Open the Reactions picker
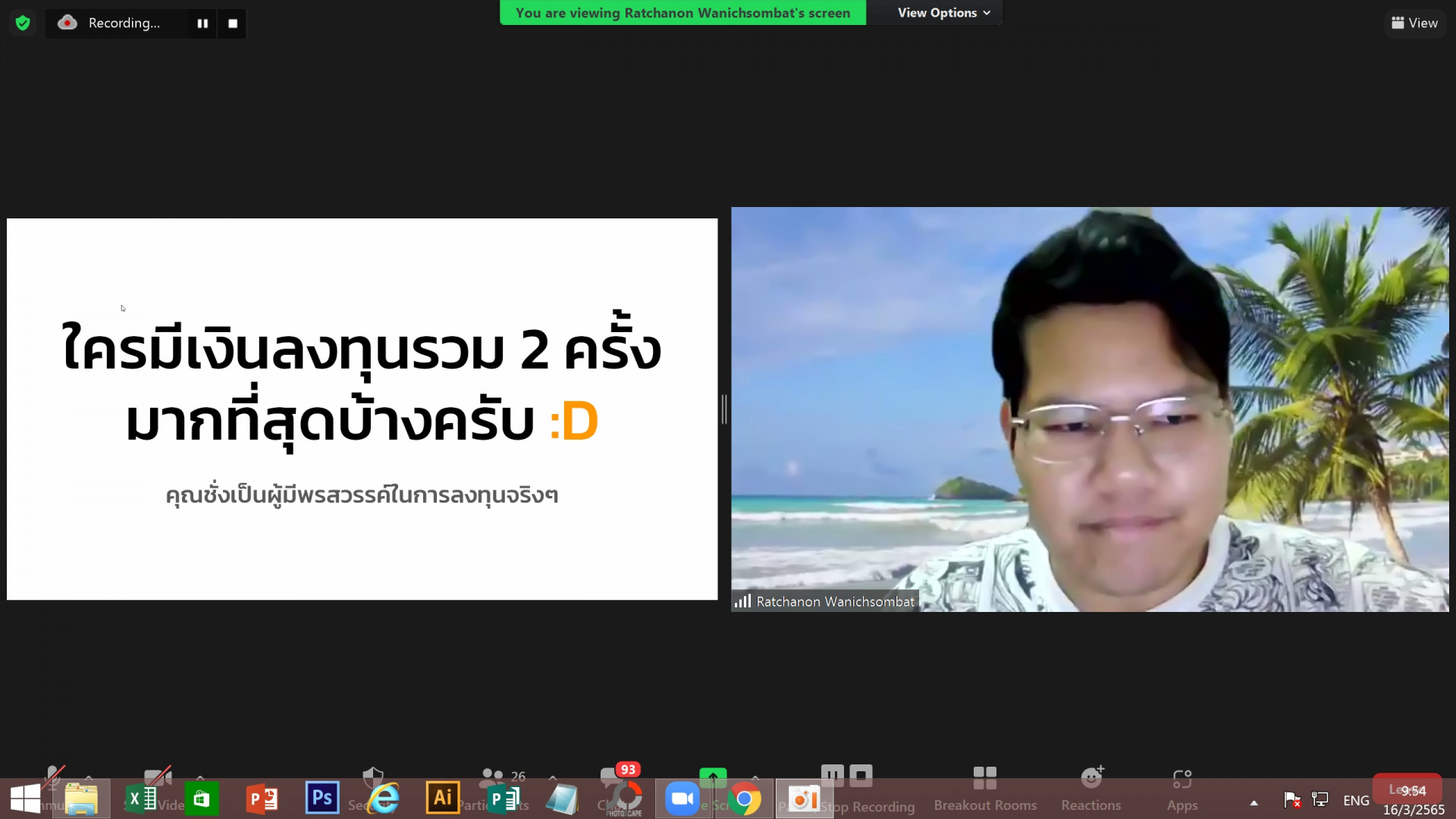The image size is (1456, 819). coord(1091,789)
